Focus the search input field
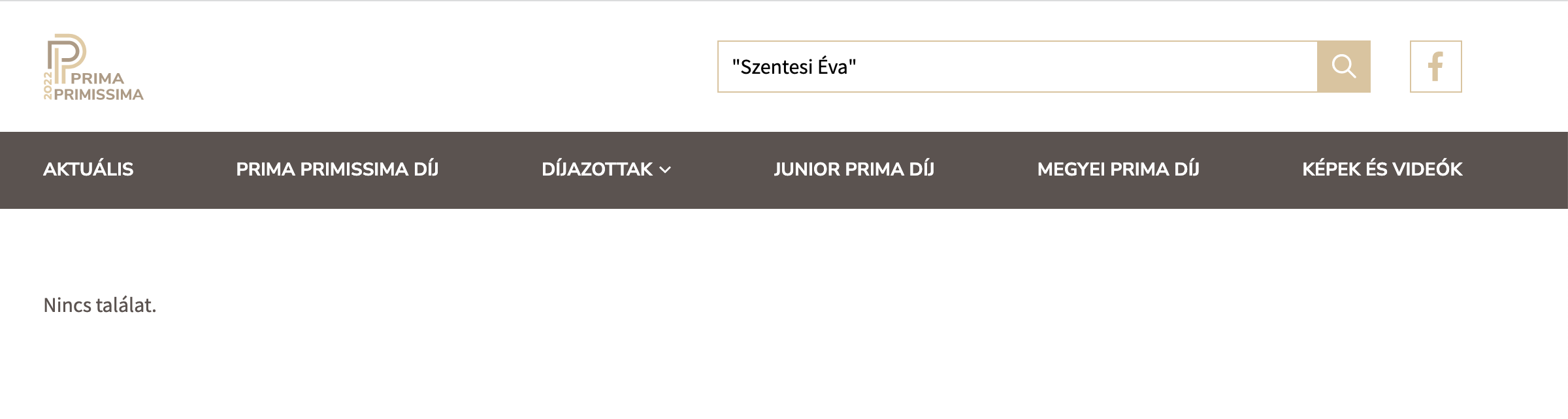1568x419 pixels. [1017, 67]
